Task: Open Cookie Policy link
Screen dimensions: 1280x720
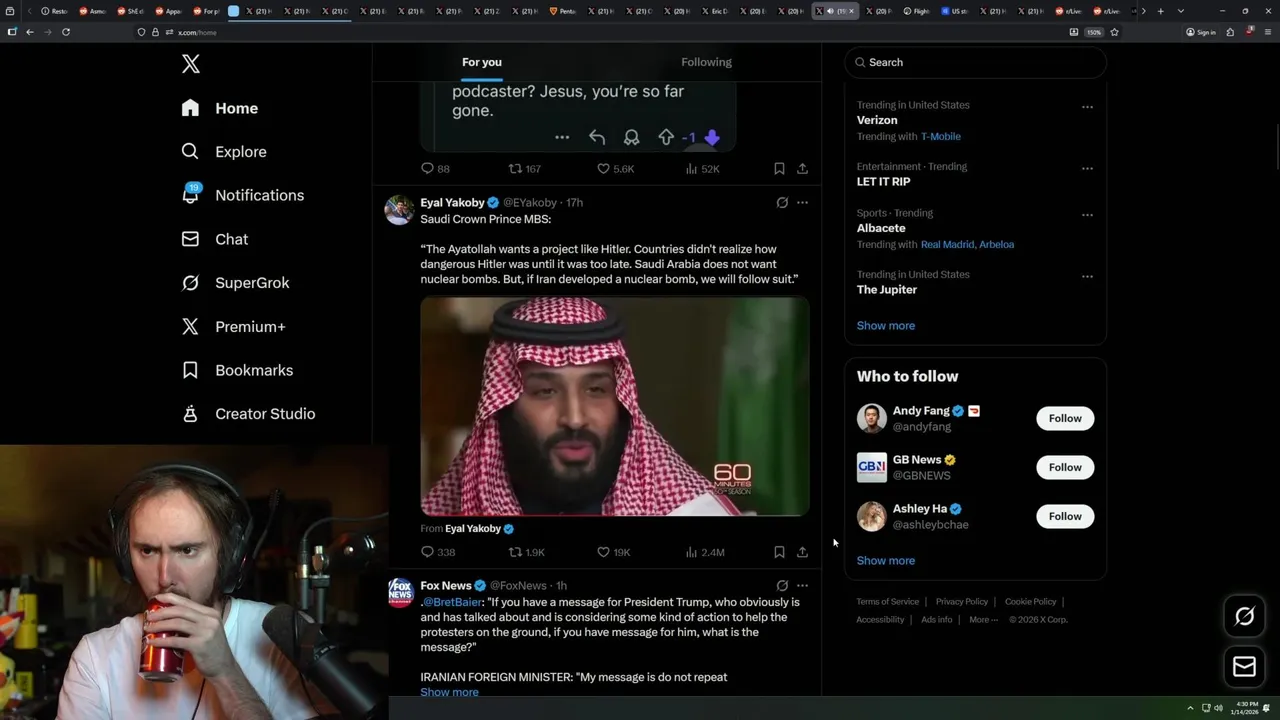Action: click(x=1030, y=602)
